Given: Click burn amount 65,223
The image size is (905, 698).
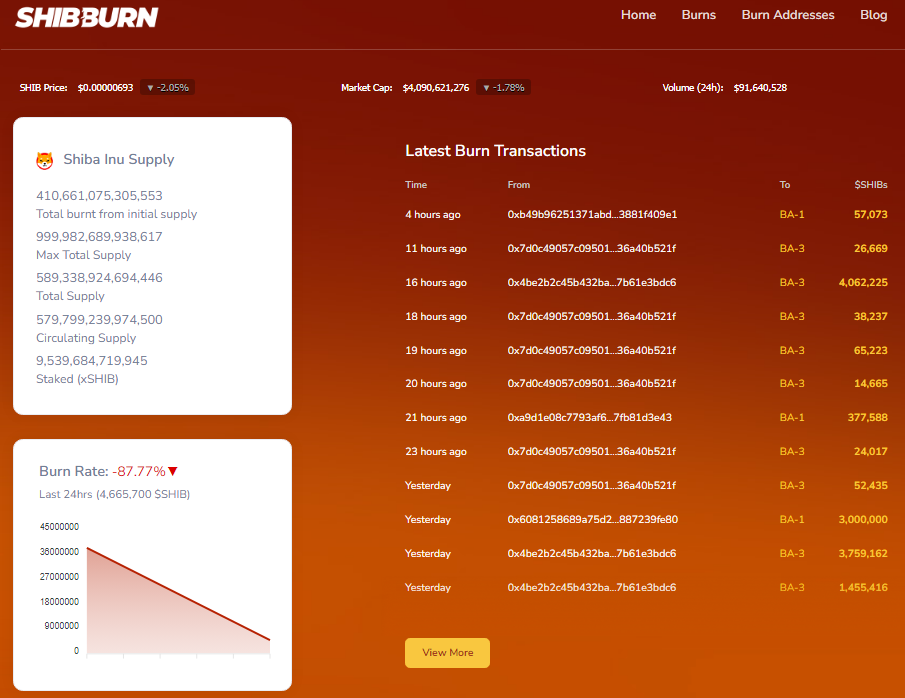Looking at the screenshot, I should (x=870, y=350).
